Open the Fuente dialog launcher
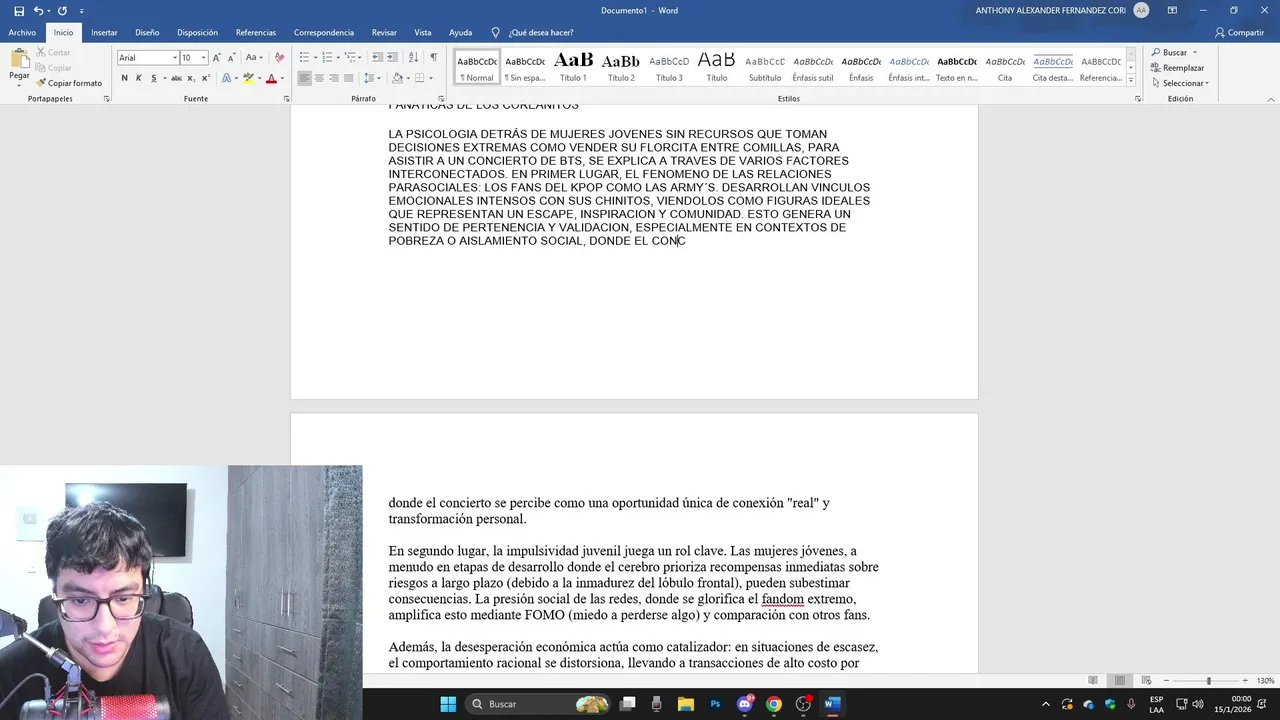The width and height of the screenshot is (1280, 720). 287,99
